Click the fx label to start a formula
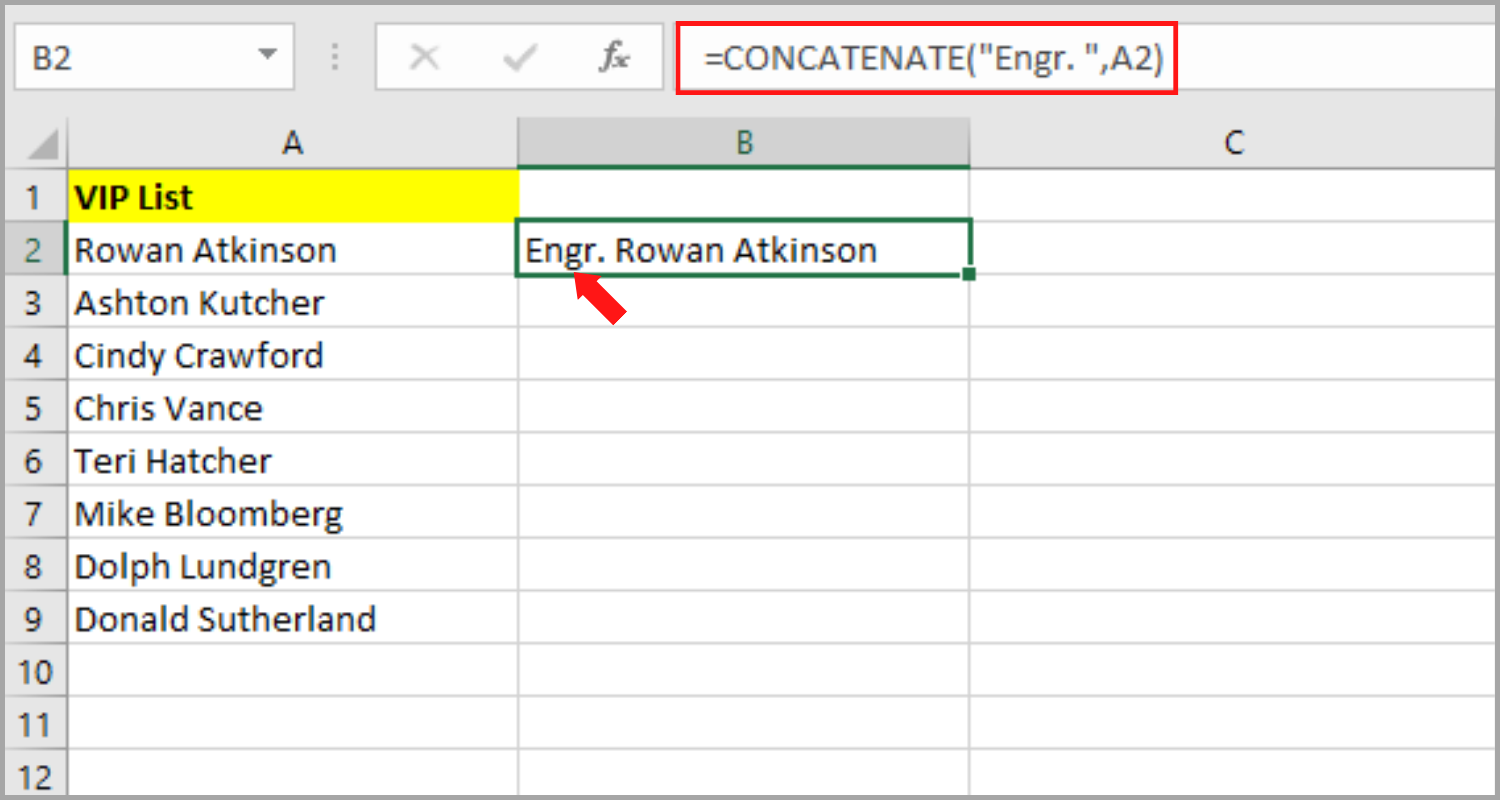 tap(616, 57)
